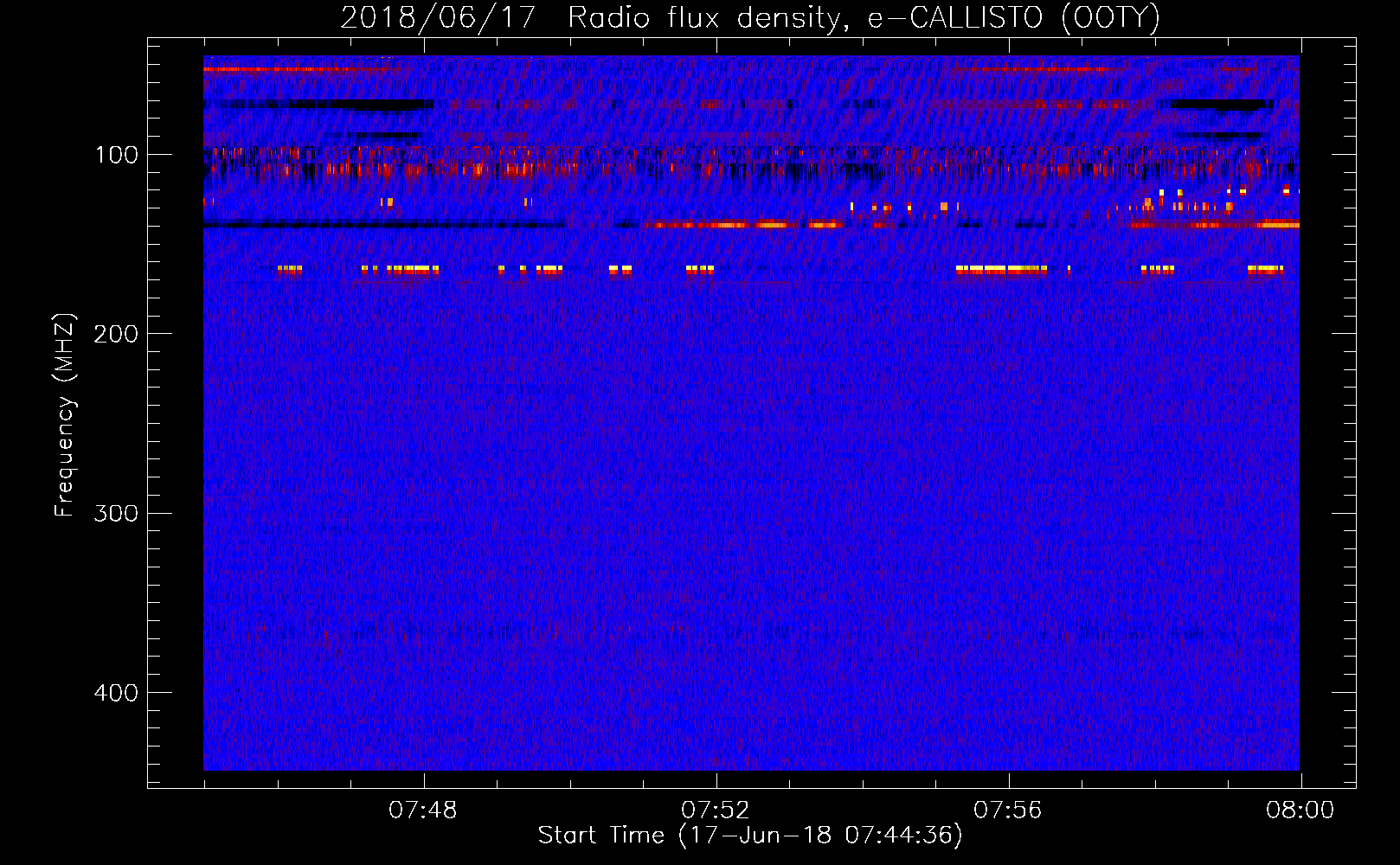Viewport: 1400px width, 865px height.
Task: Click the 08:00 time tick label
Action: coord(1300,811)
